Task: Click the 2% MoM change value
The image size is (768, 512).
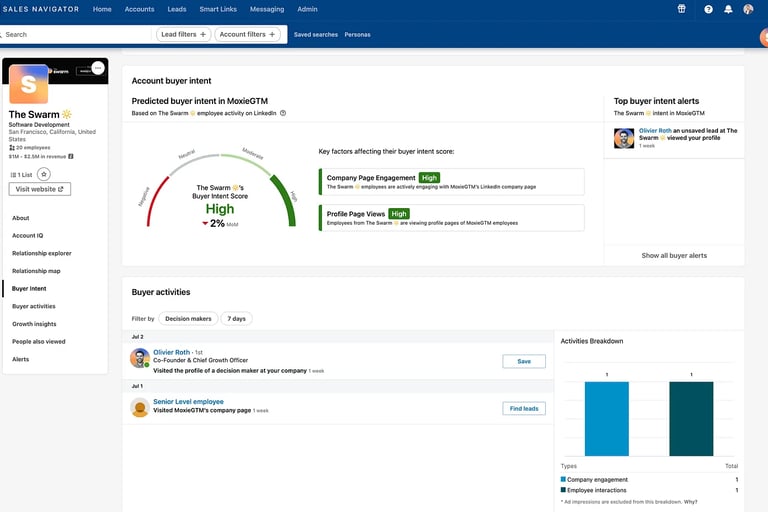Action: pos(217,223)
